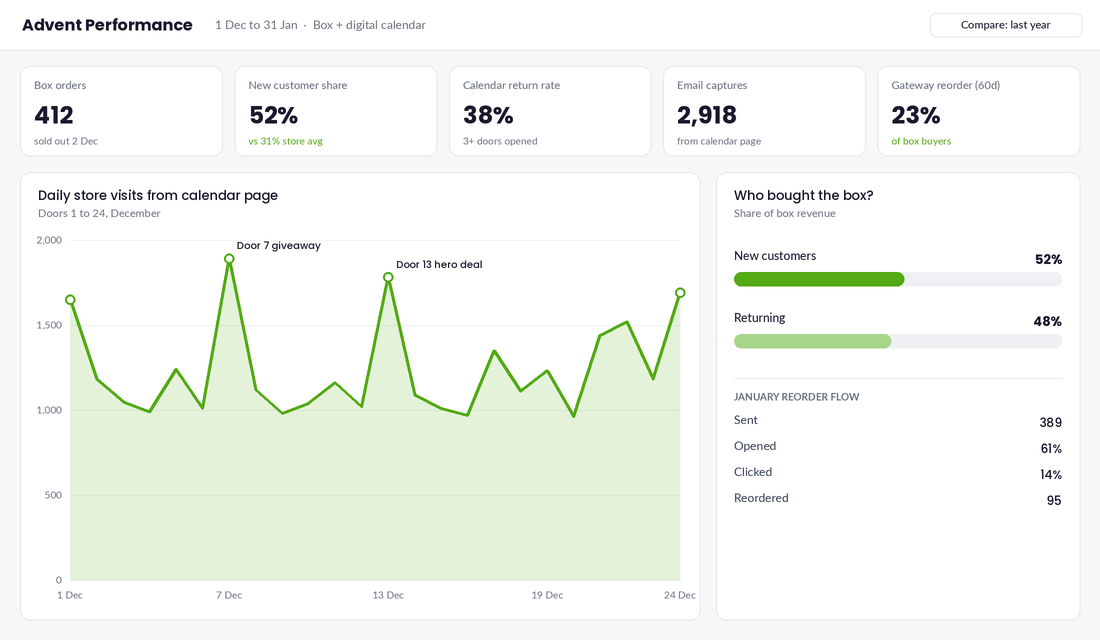The width and height of the screenshot is (1100, 640).
Task: Click the Reordered row label
Action: (761, 498)
